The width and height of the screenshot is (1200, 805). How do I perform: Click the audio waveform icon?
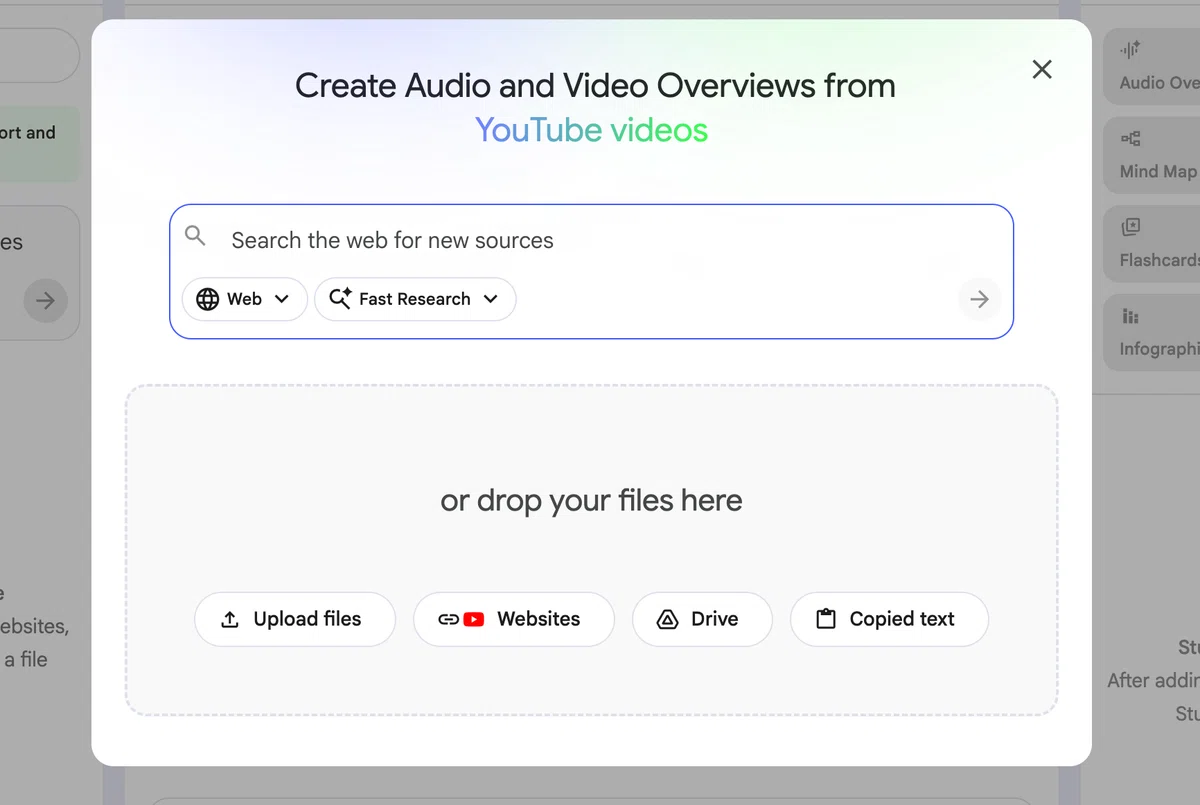coord(1131,50)
